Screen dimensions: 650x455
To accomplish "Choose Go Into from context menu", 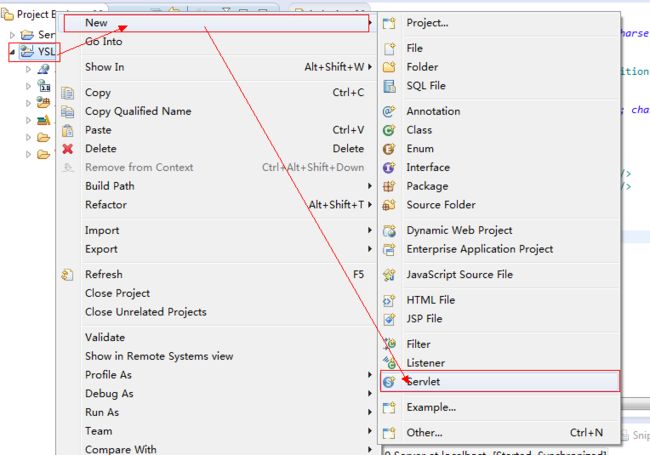I will 216,41.
